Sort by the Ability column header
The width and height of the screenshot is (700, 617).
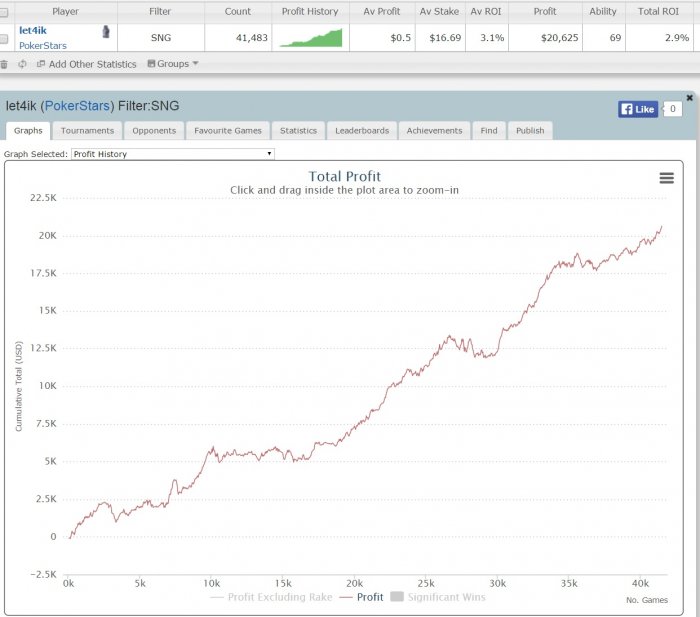coord(603,12)
